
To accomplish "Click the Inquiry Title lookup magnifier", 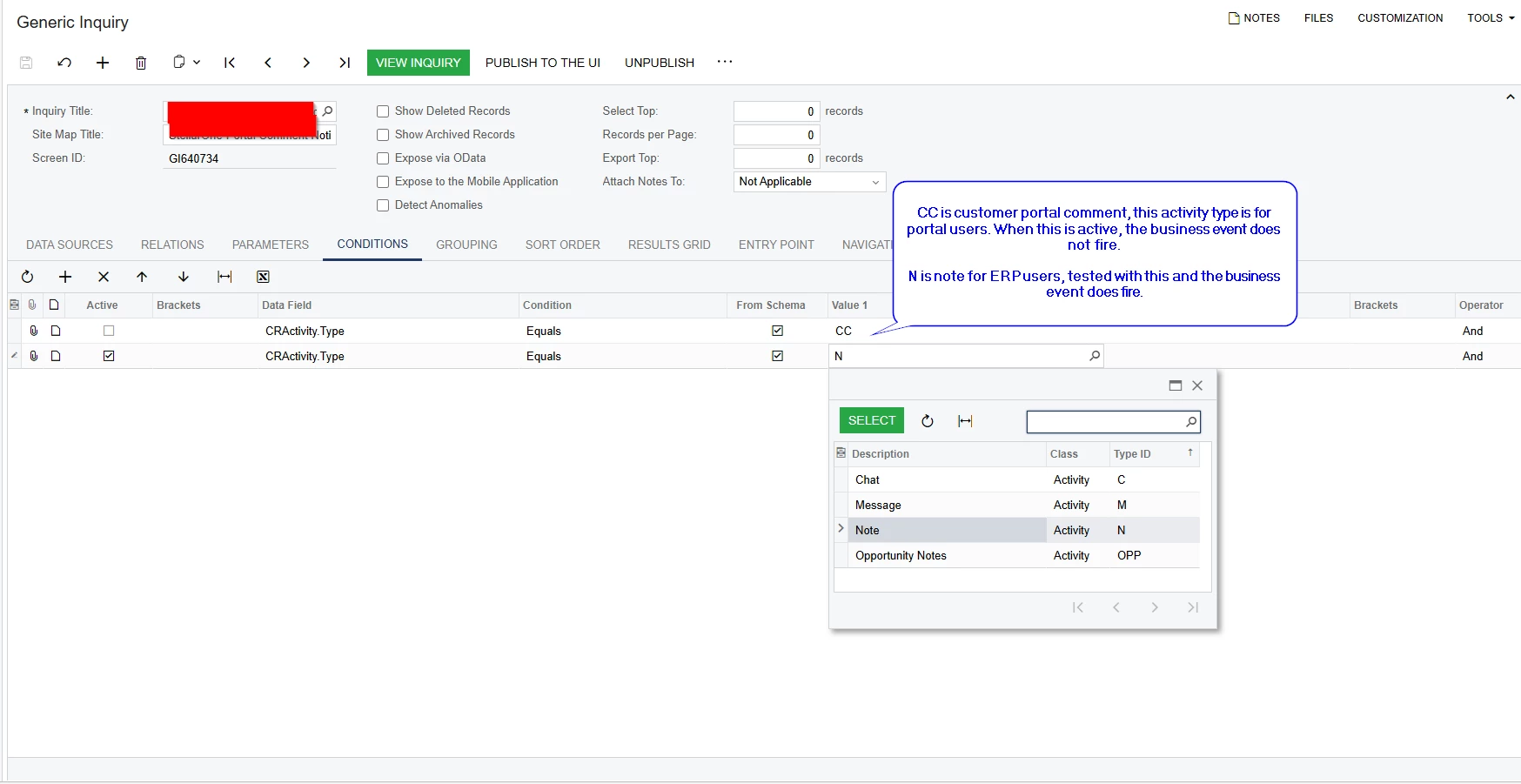I will click(327, 111).
